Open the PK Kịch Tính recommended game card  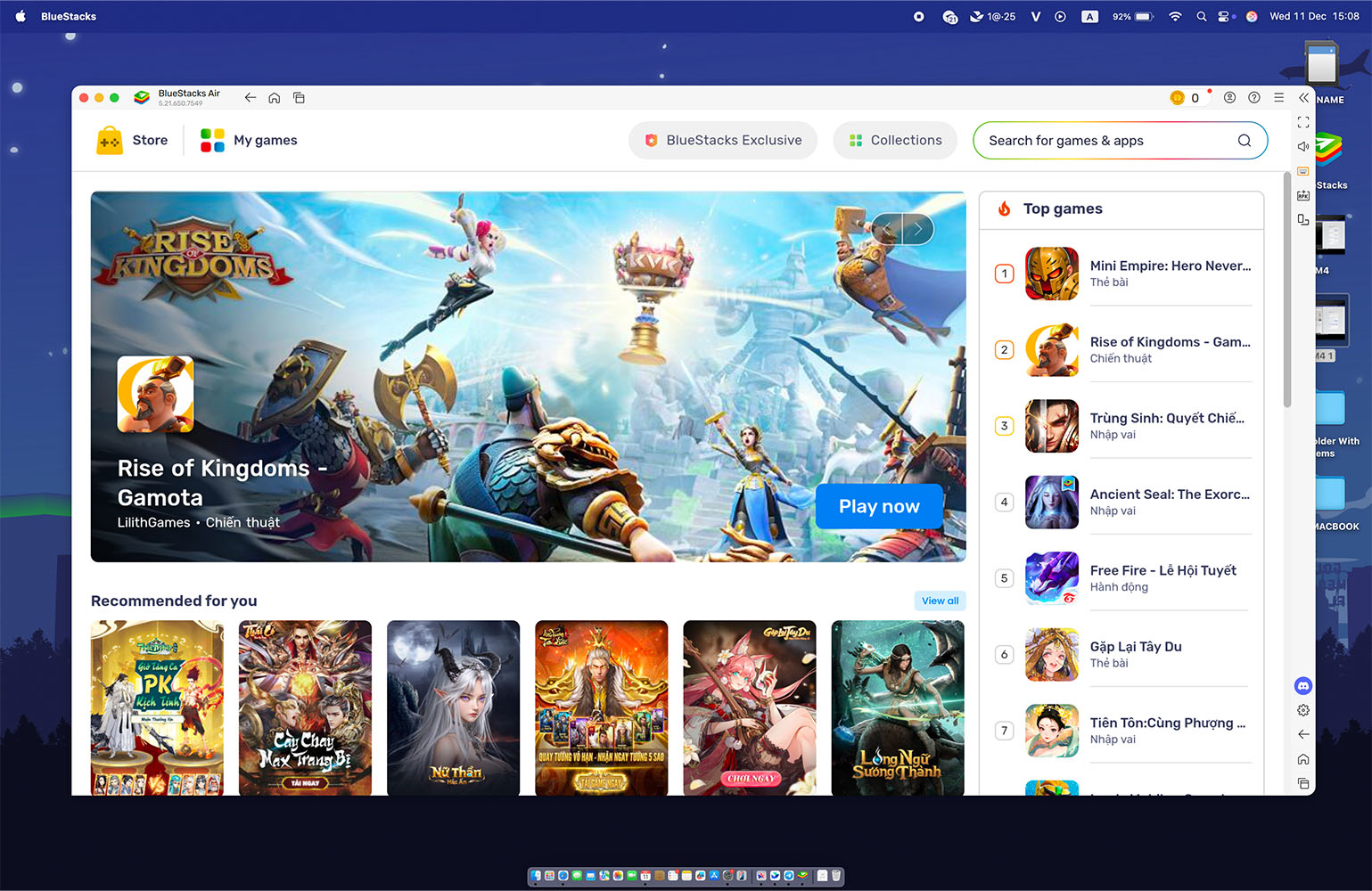157,707
